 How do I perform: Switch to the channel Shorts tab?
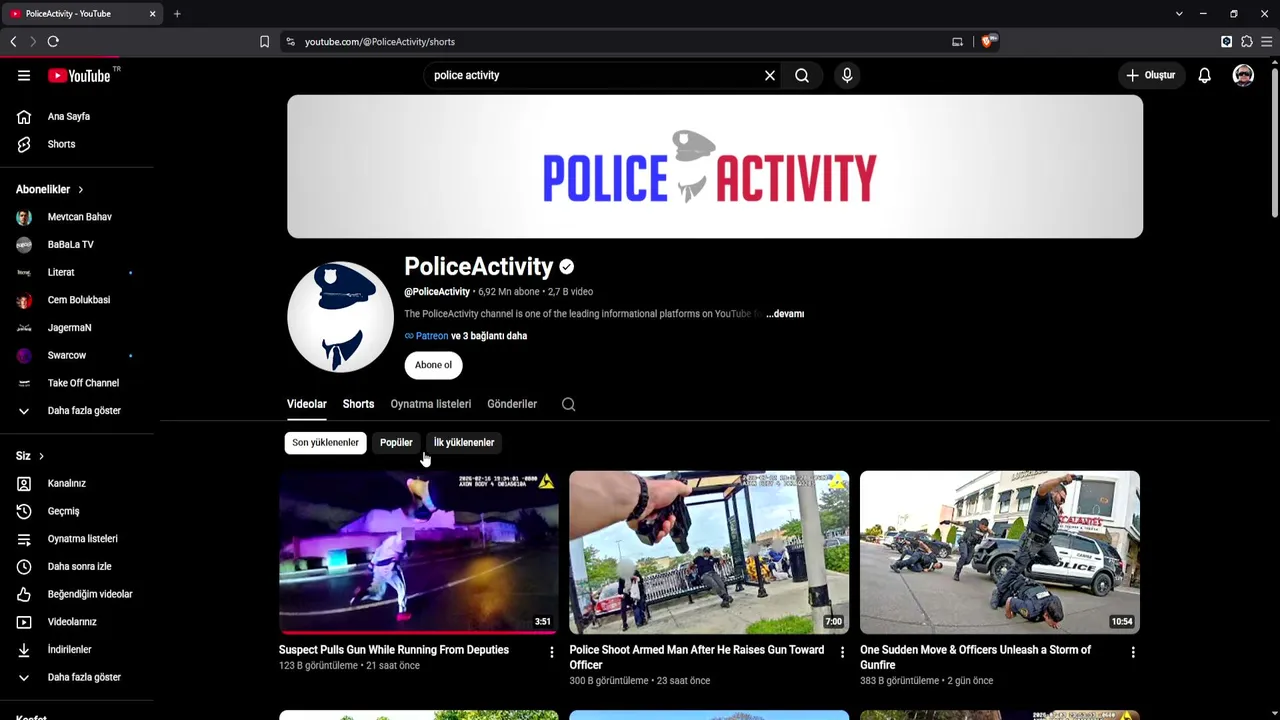point(358,404)
